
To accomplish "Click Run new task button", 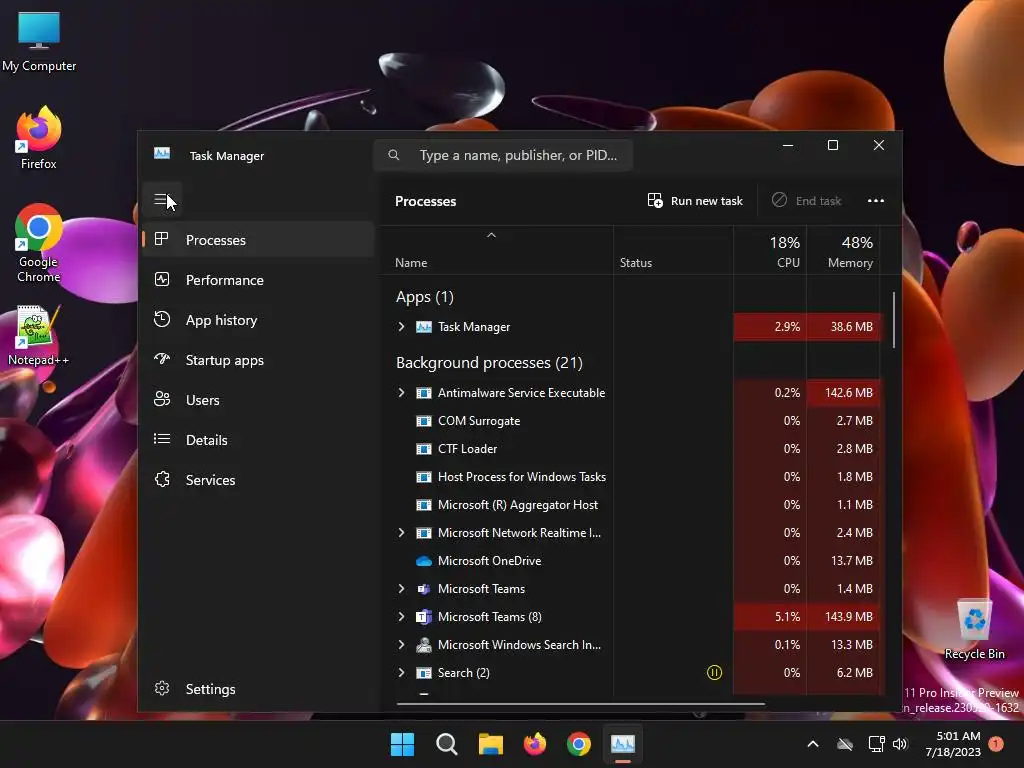I will [x=695, y=200].
